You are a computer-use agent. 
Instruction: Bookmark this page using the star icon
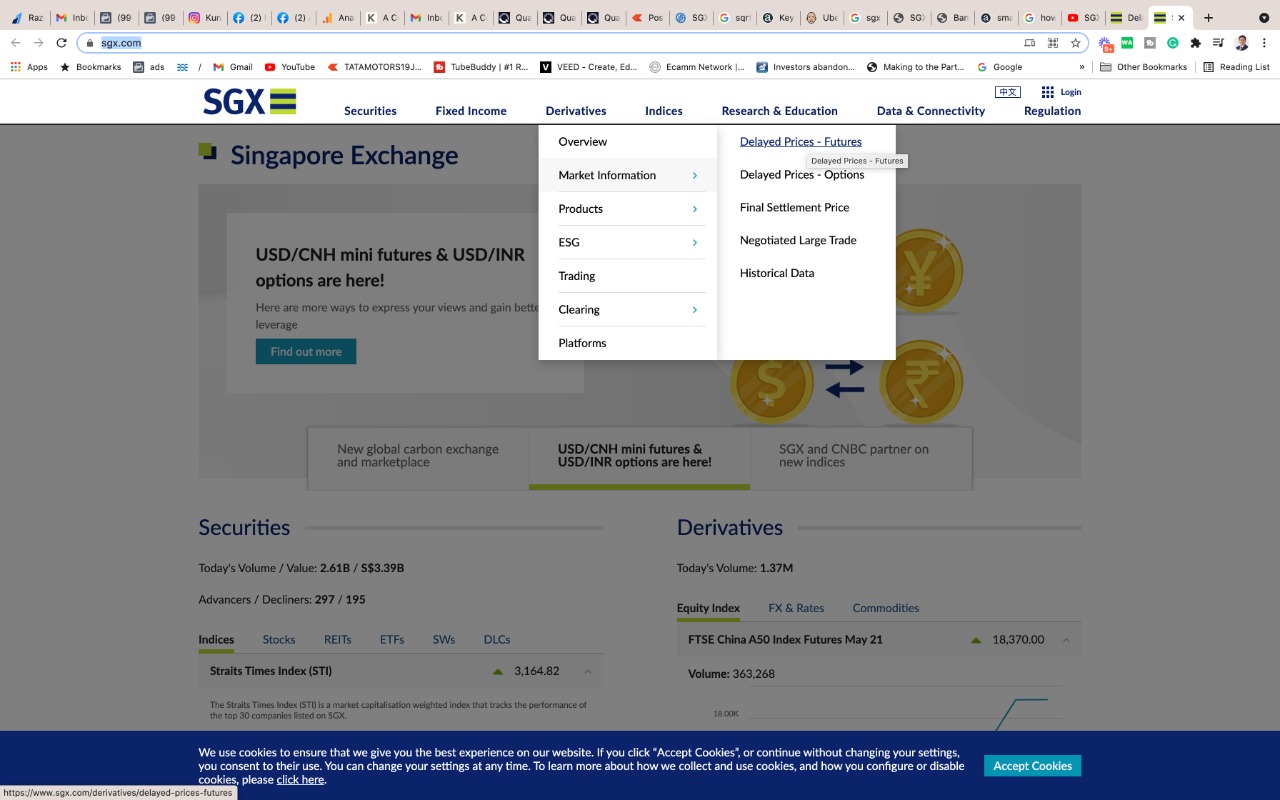(1076, 43)
